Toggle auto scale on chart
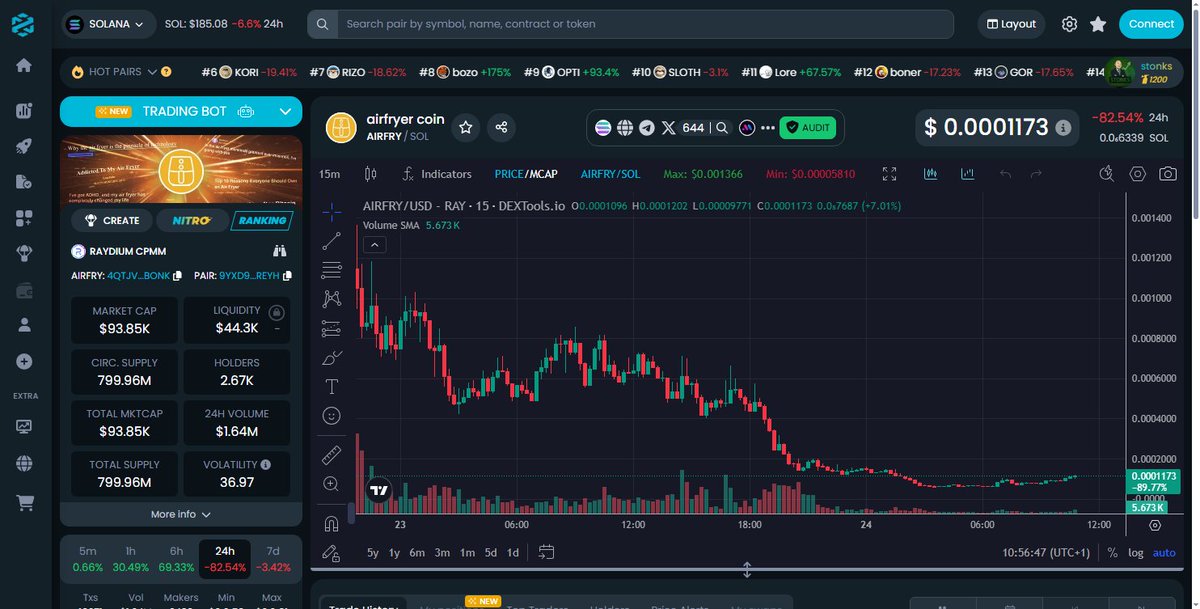Viewport: 1200px width, 609px height. point(1164,552)
